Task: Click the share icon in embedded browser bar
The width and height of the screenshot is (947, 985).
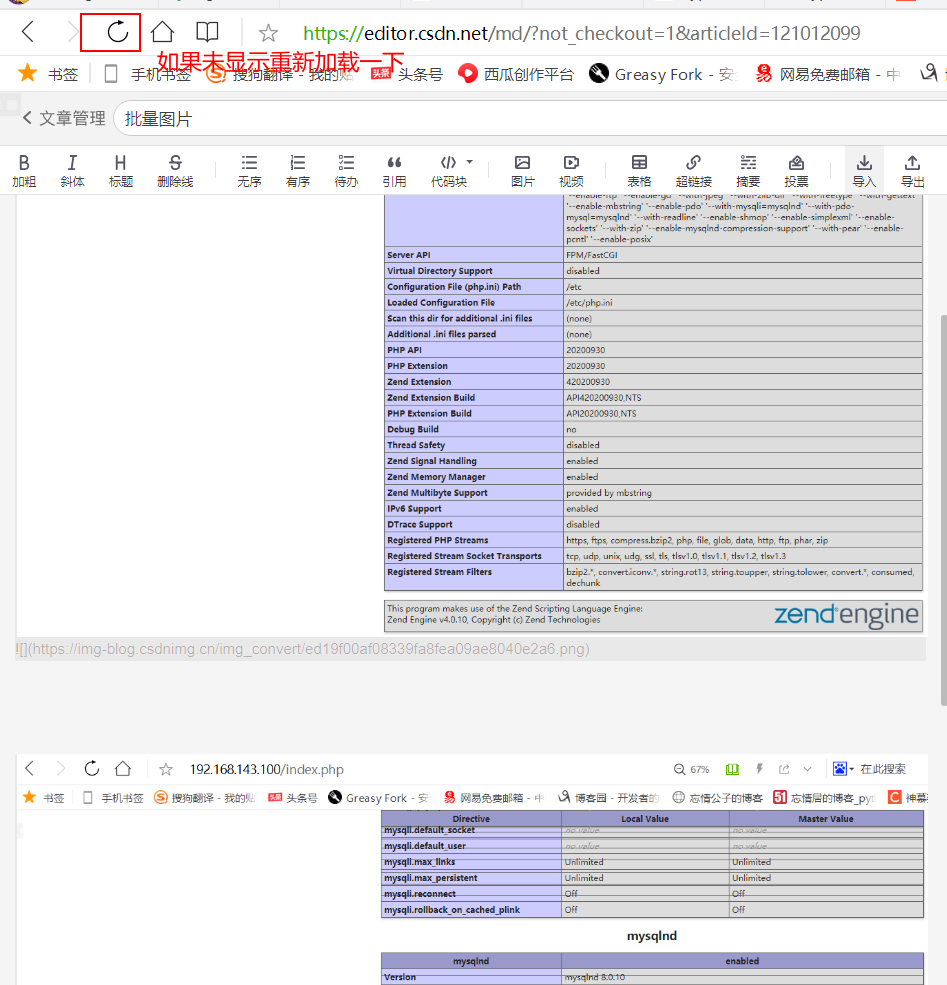Action: pyautogui.click(x=784, y=769)
